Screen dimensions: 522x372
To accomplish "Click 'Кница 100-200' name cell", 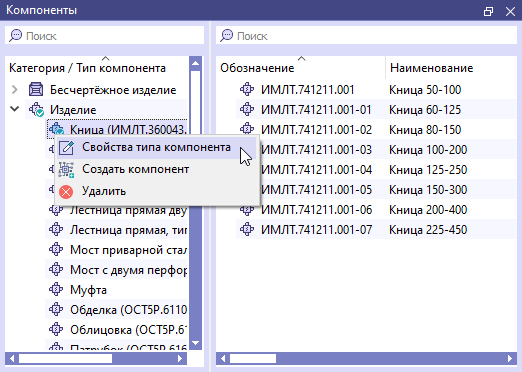I will point(428,150).
